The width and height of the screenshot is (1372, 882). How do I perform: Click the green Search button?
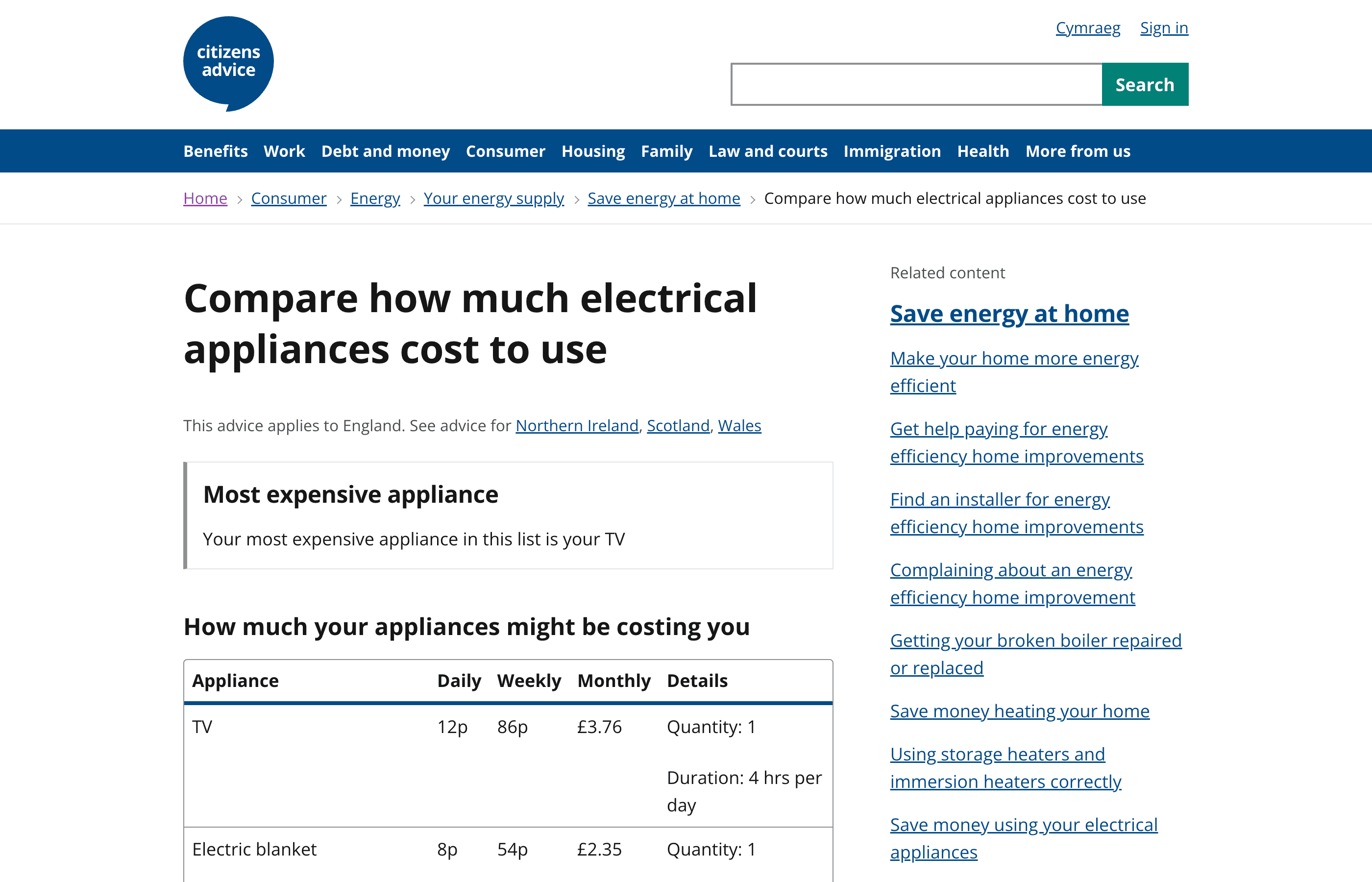click(x=1145, y=84)
